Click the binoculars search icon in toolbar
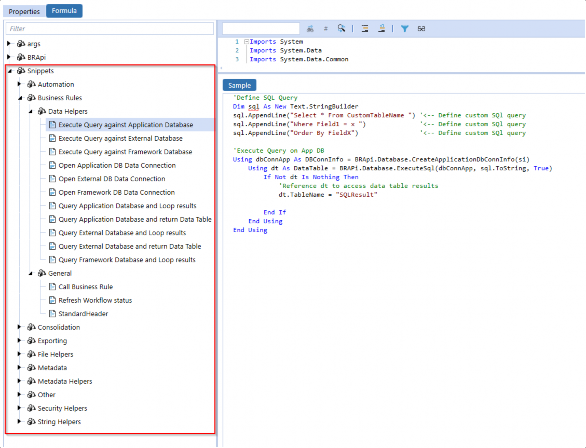Image resolution: width=586 pixels, height=448 pixels. (310, 28)
